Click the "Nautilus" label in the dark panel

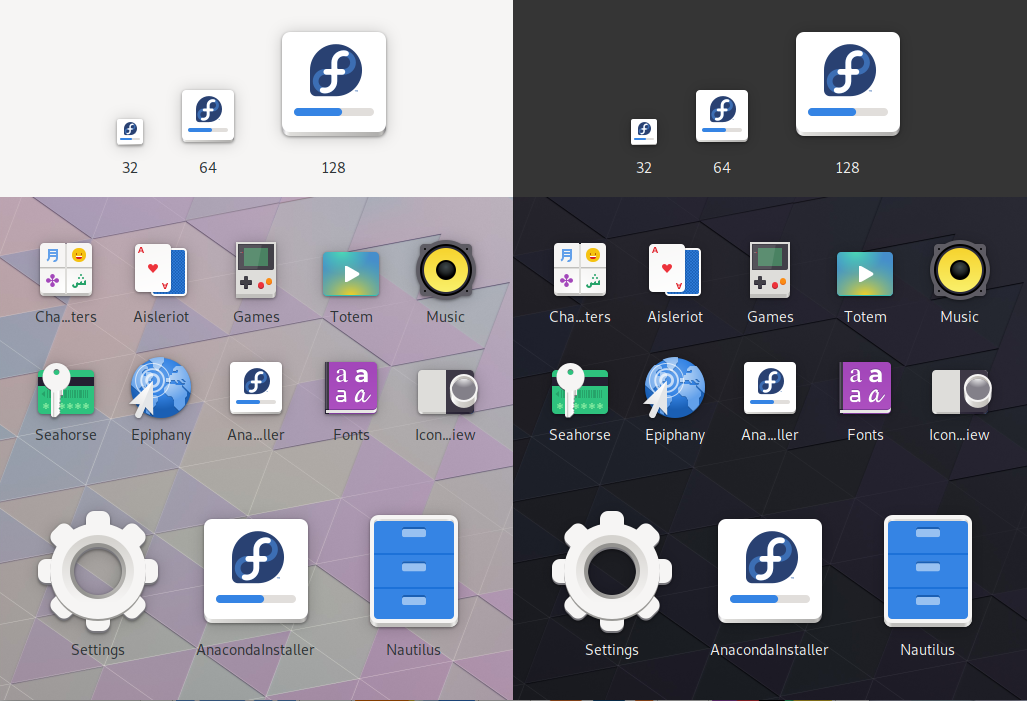click(927, 650)
